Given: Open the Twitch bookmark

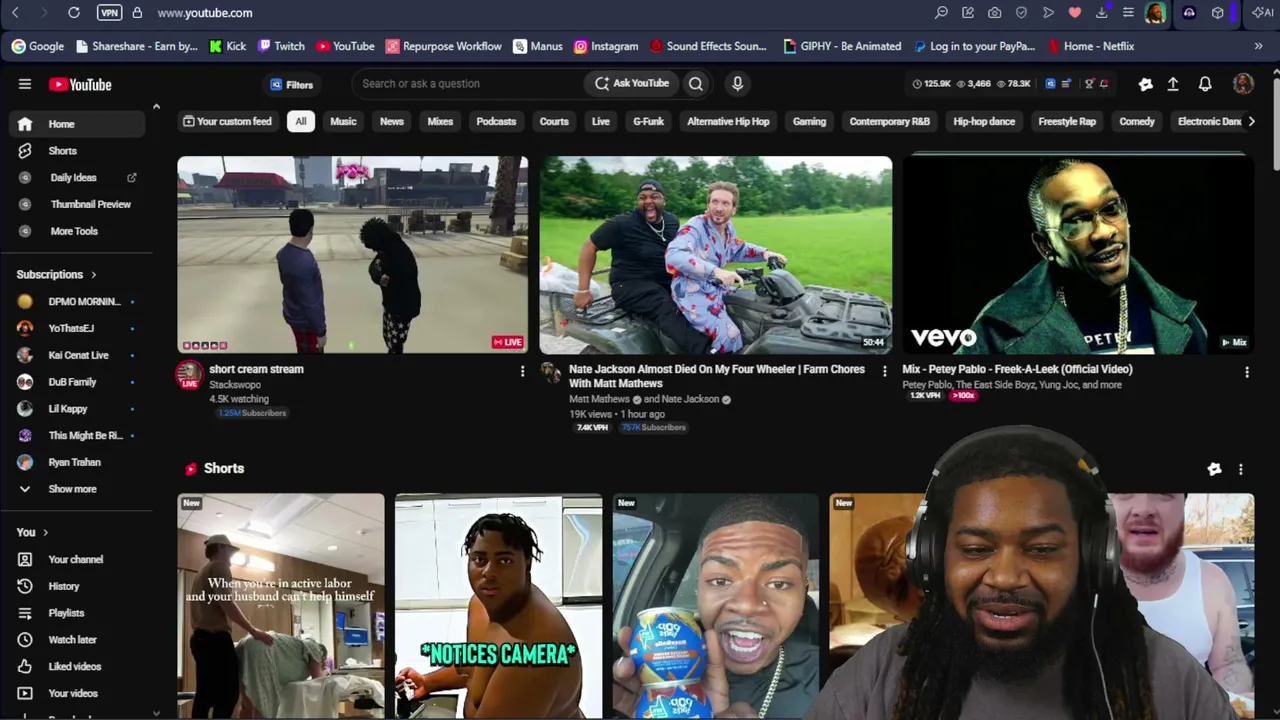Looking at the screenshot, I should tap(281, 46).
